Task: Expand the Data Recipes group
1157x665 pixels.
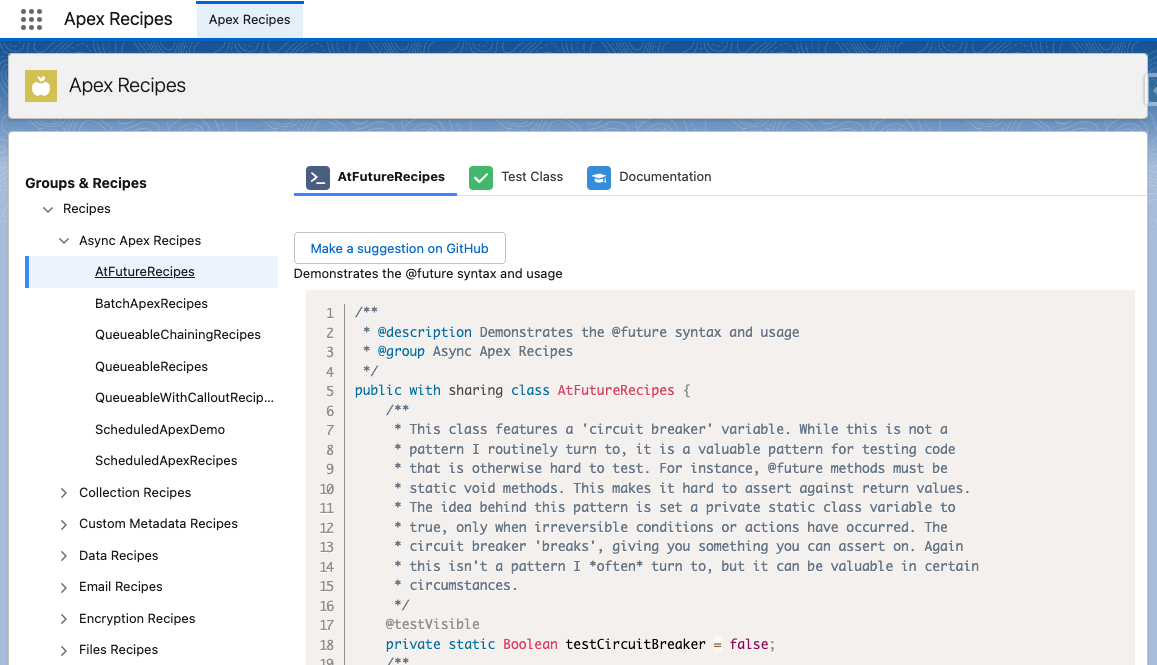Action: 64,556
